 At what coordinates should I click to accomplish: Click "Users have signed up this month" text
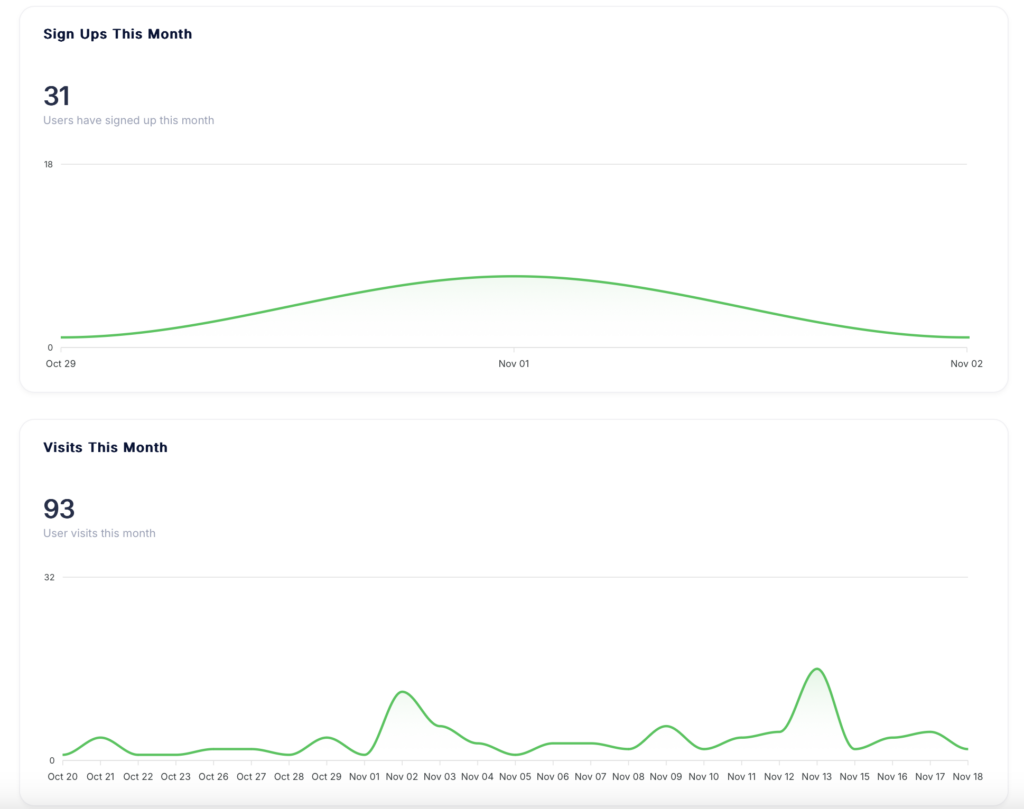(128, 120)
